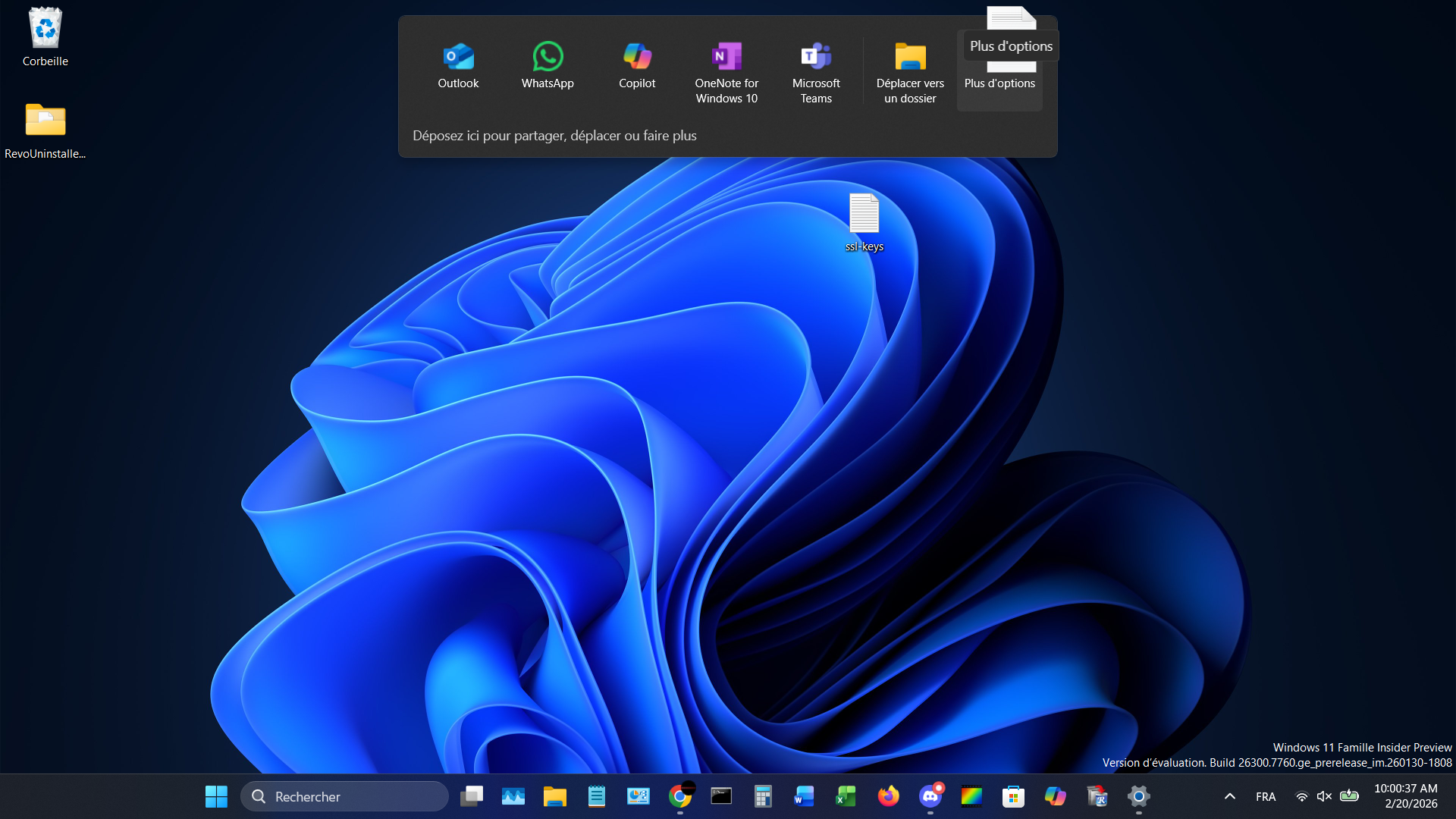Start Excel from the taskbar
This screenshot has height=819, width=1456.
[x=846, y=796]
